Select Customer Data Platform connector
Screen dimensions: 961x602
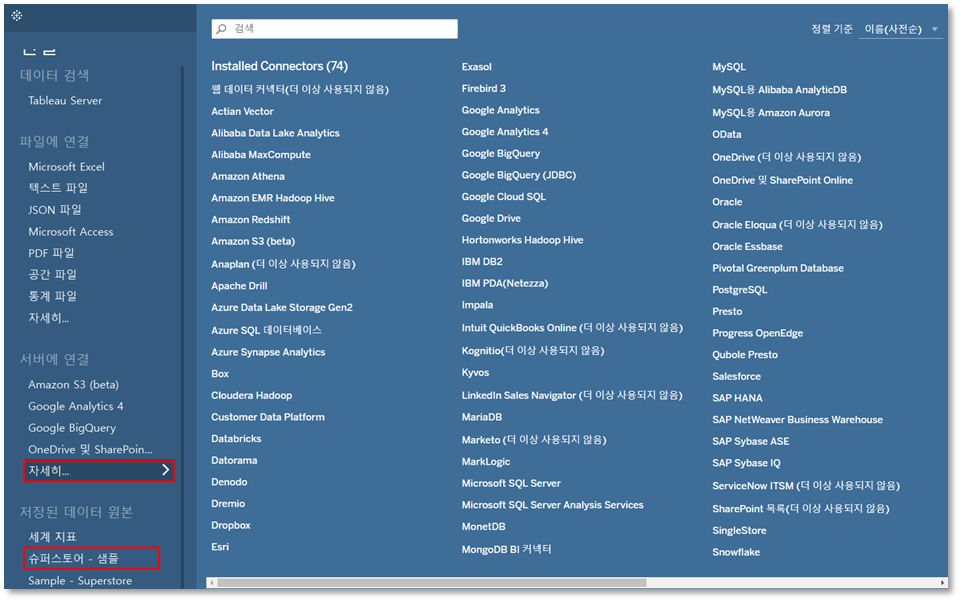268,417
